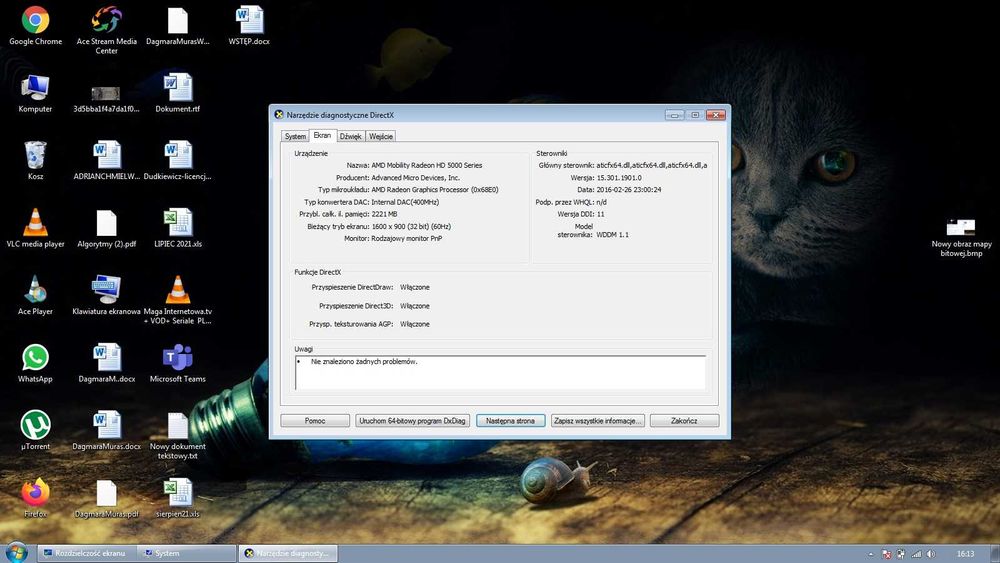Click inside the Uwagi notes box

click(500, 372)
